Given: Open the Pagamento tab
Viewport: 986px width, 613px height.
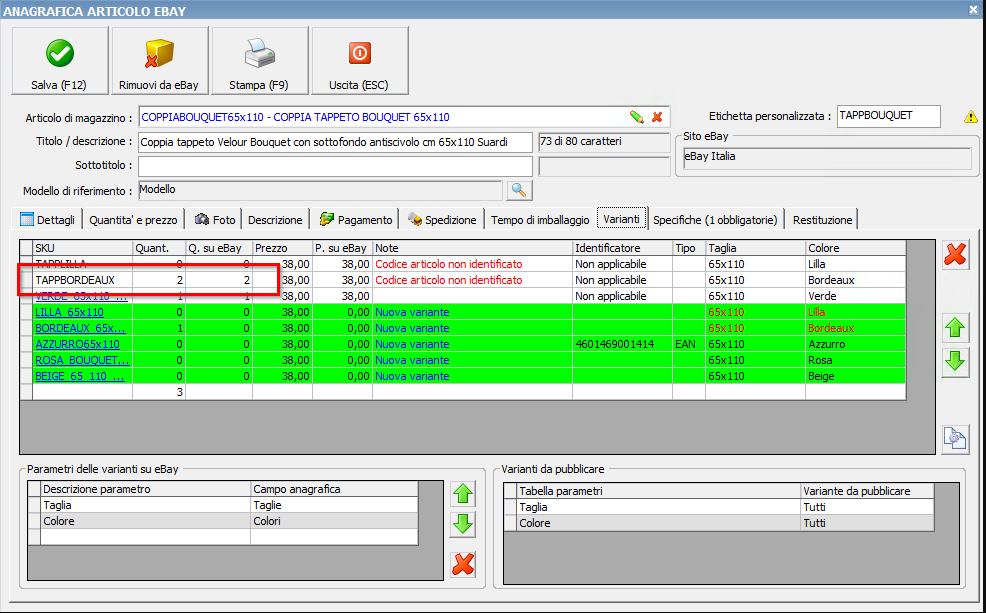Looking at the screenshot, I should point(356,220).
